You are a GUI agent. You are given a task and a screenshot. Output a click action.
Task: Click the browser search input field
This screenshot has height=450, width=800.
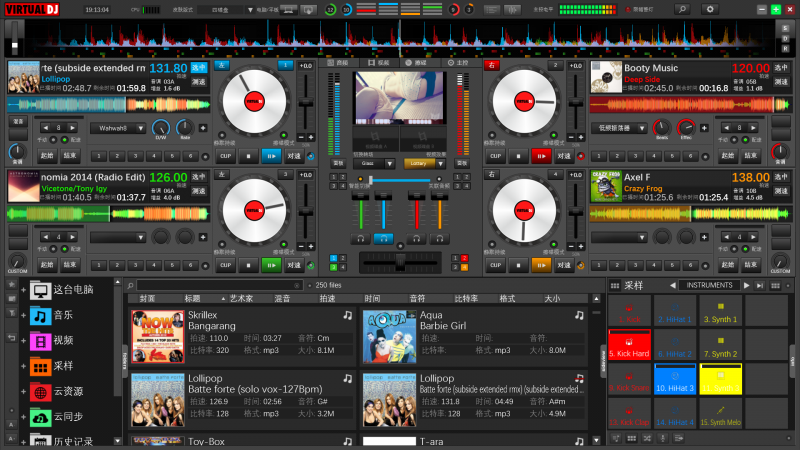(x=219, y=286)
